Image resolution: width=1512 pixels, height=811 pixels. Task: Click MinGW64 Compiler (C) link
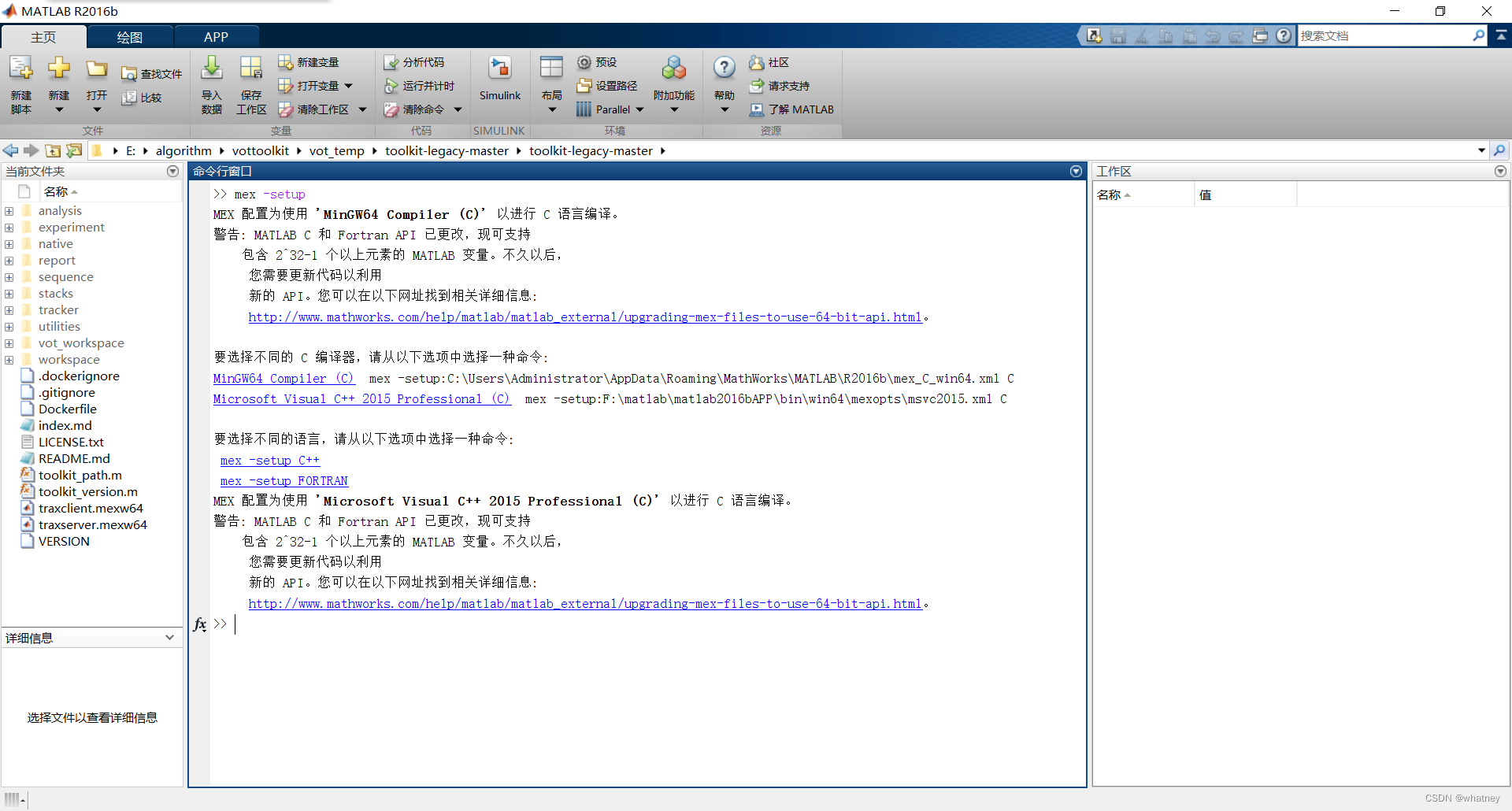tap(283, 379)
